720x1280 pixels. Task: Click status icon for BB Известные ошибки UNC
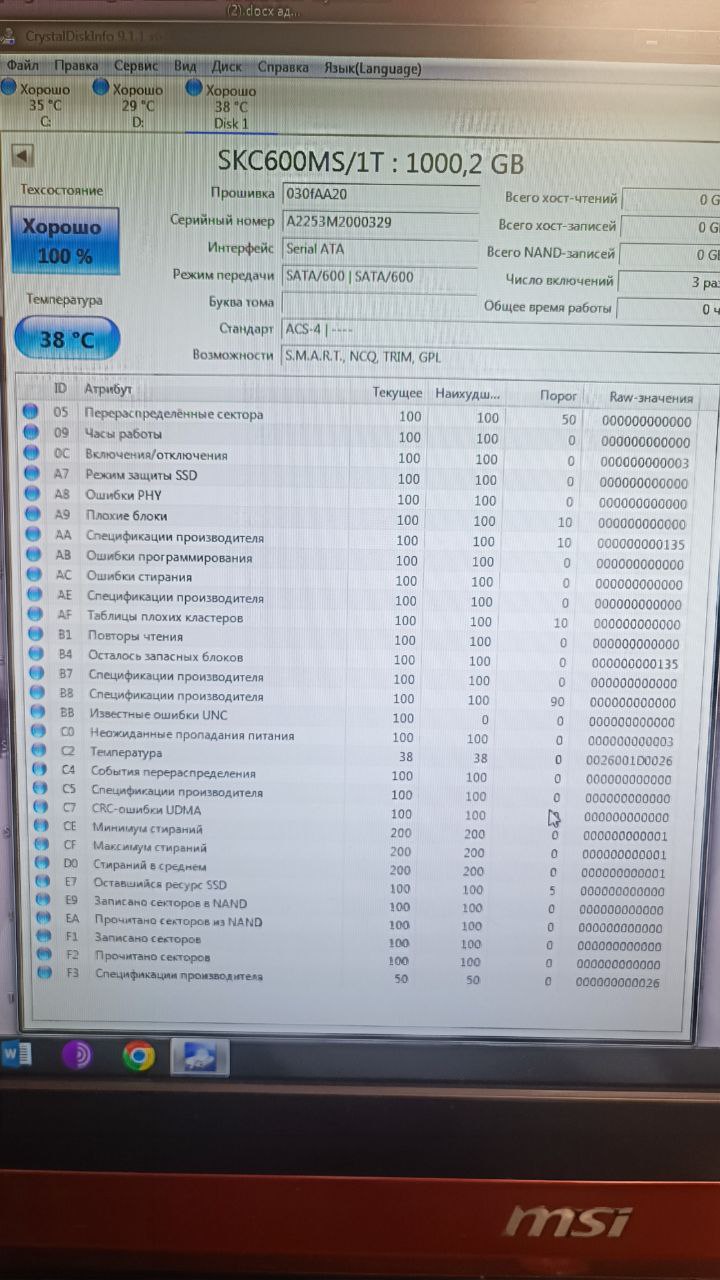[x=38, y=713]
